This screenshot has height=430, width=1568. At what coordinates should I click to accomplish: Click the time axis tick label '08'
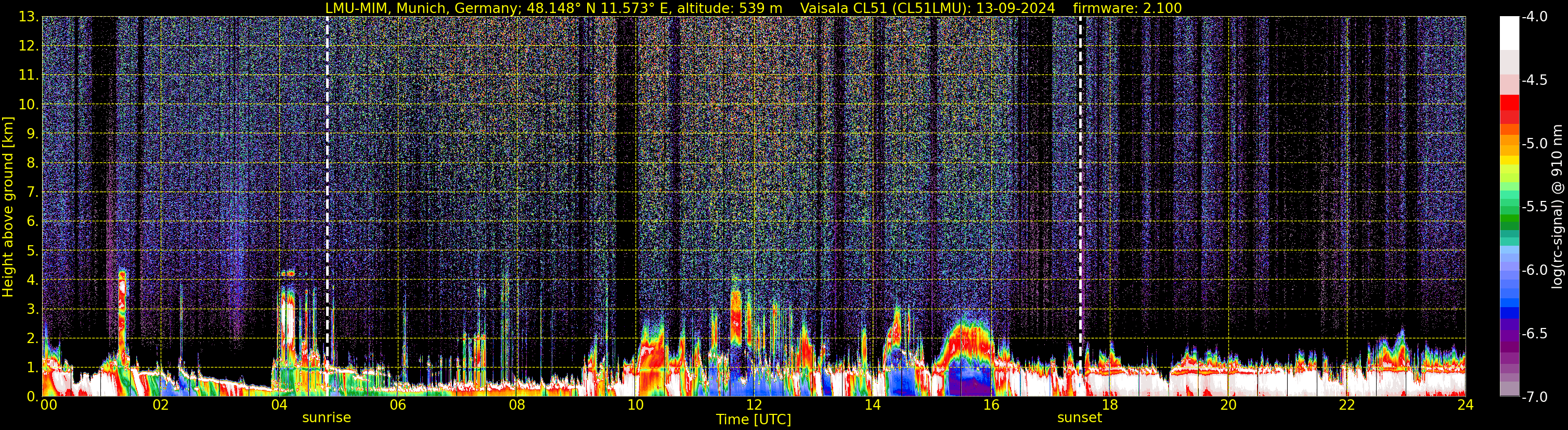point(517,405)
